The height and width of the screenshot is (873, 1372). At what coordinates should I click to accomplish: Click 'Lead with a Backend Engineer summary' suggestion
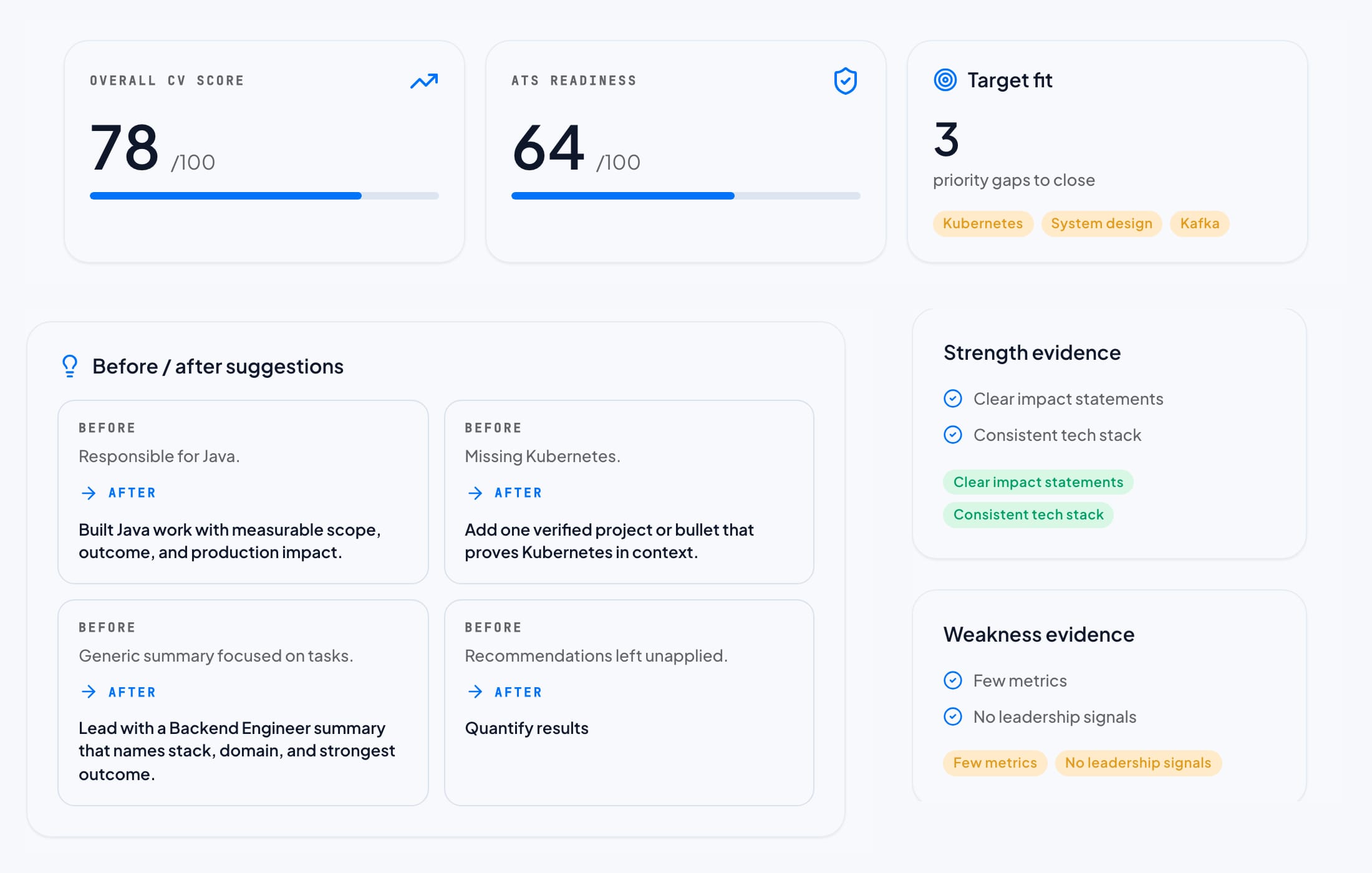click(x=237, y=751)
